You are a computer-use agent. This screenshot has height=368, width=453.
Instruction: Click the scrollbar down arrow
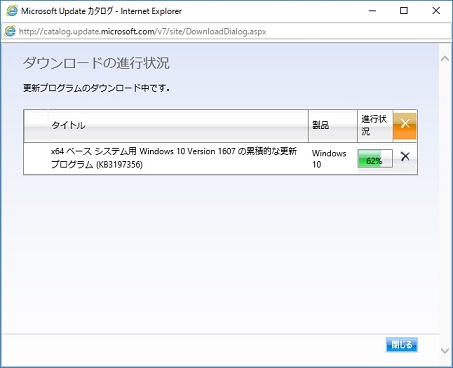[445, 350]
